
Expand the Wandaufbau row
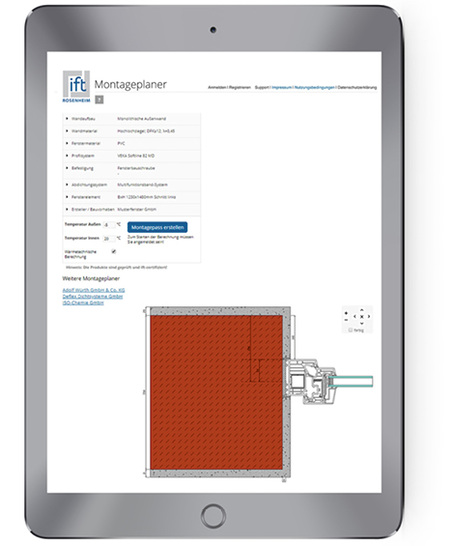click(131, 119)
